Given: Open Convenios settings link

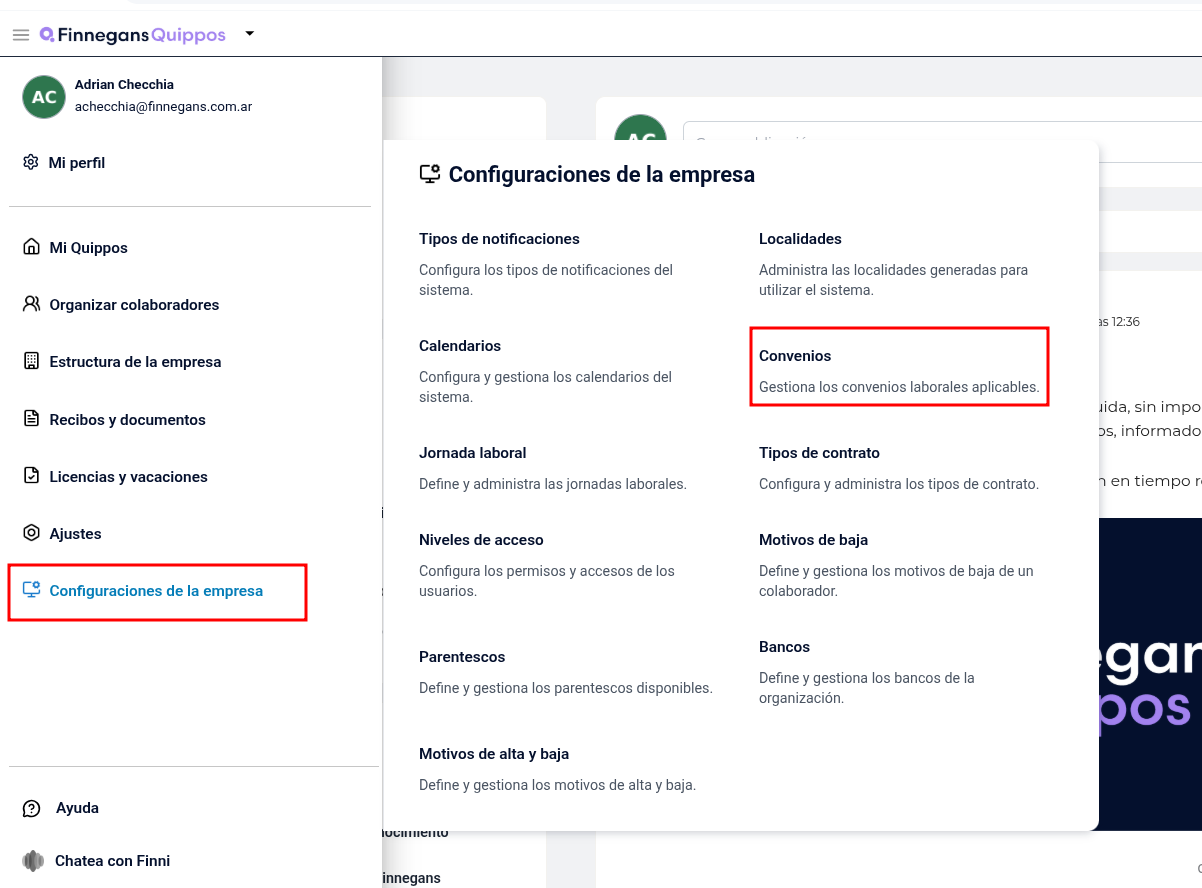Looking at the screenshot, I should point(899,366).
